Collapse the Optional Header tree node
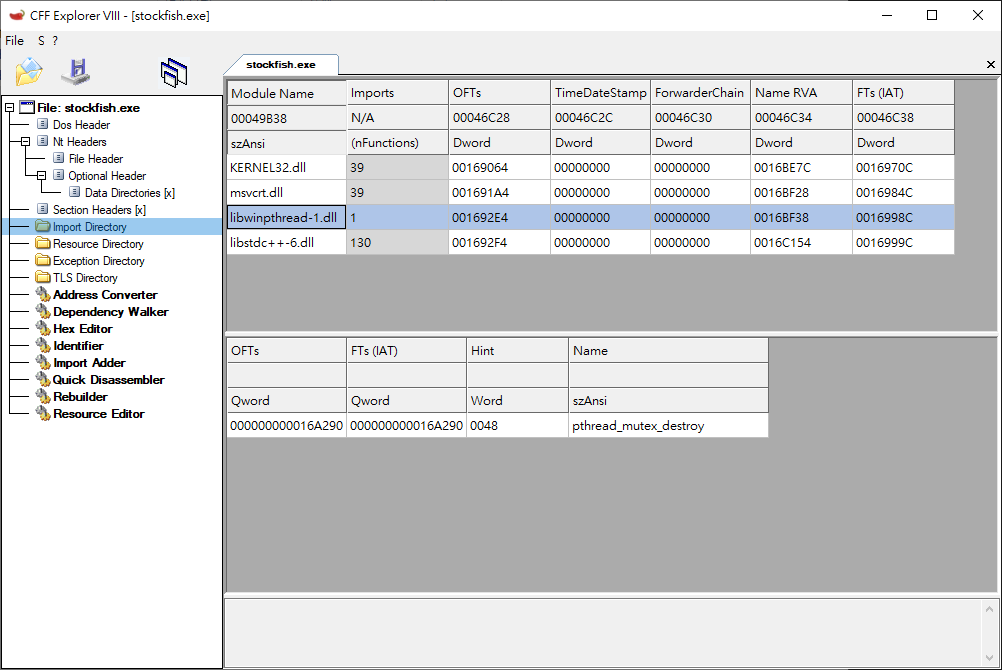The image size is (1002, 670). tap(42, 176)
